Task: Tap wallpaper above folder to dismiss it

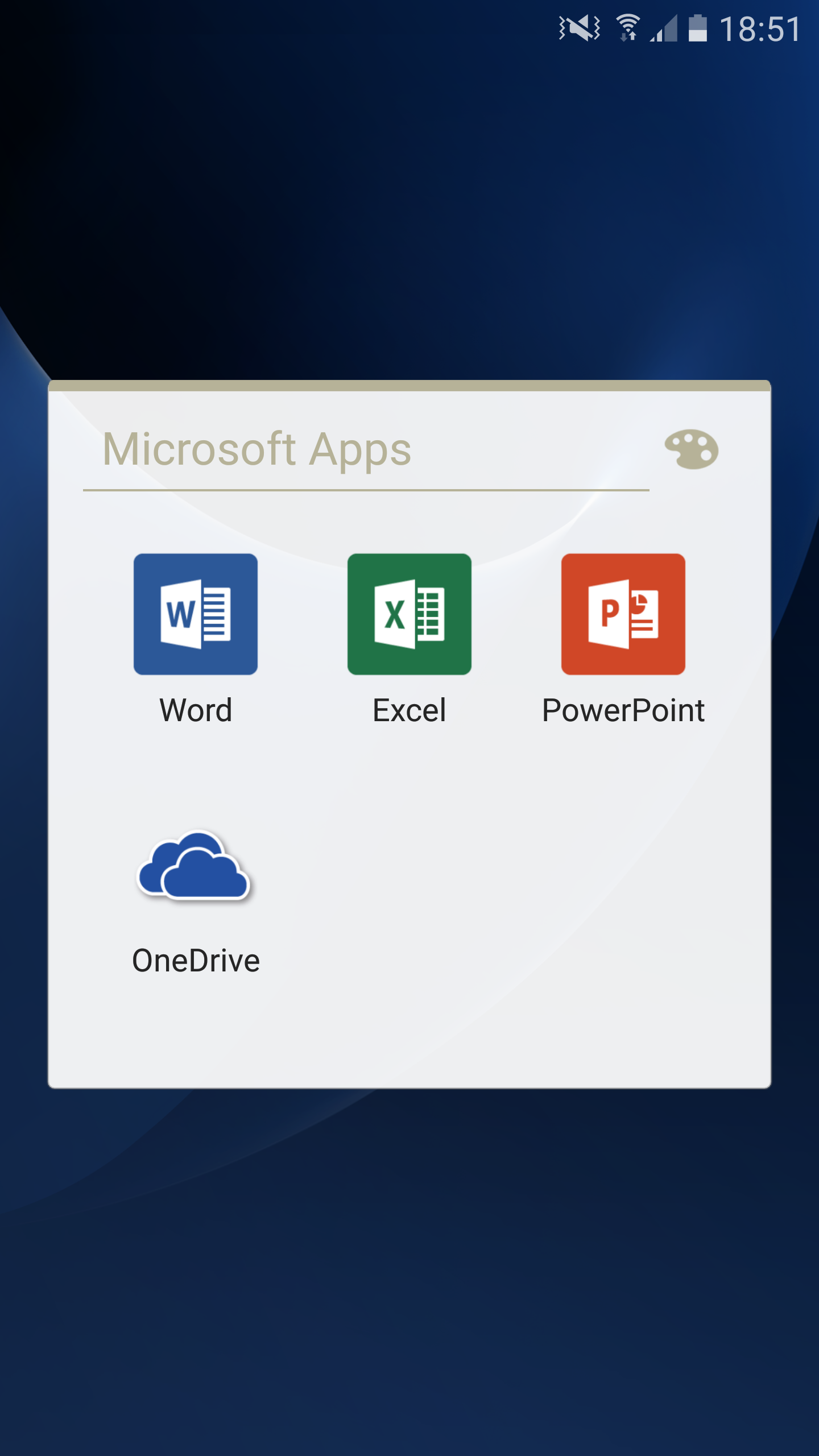Action: point(409,199)
